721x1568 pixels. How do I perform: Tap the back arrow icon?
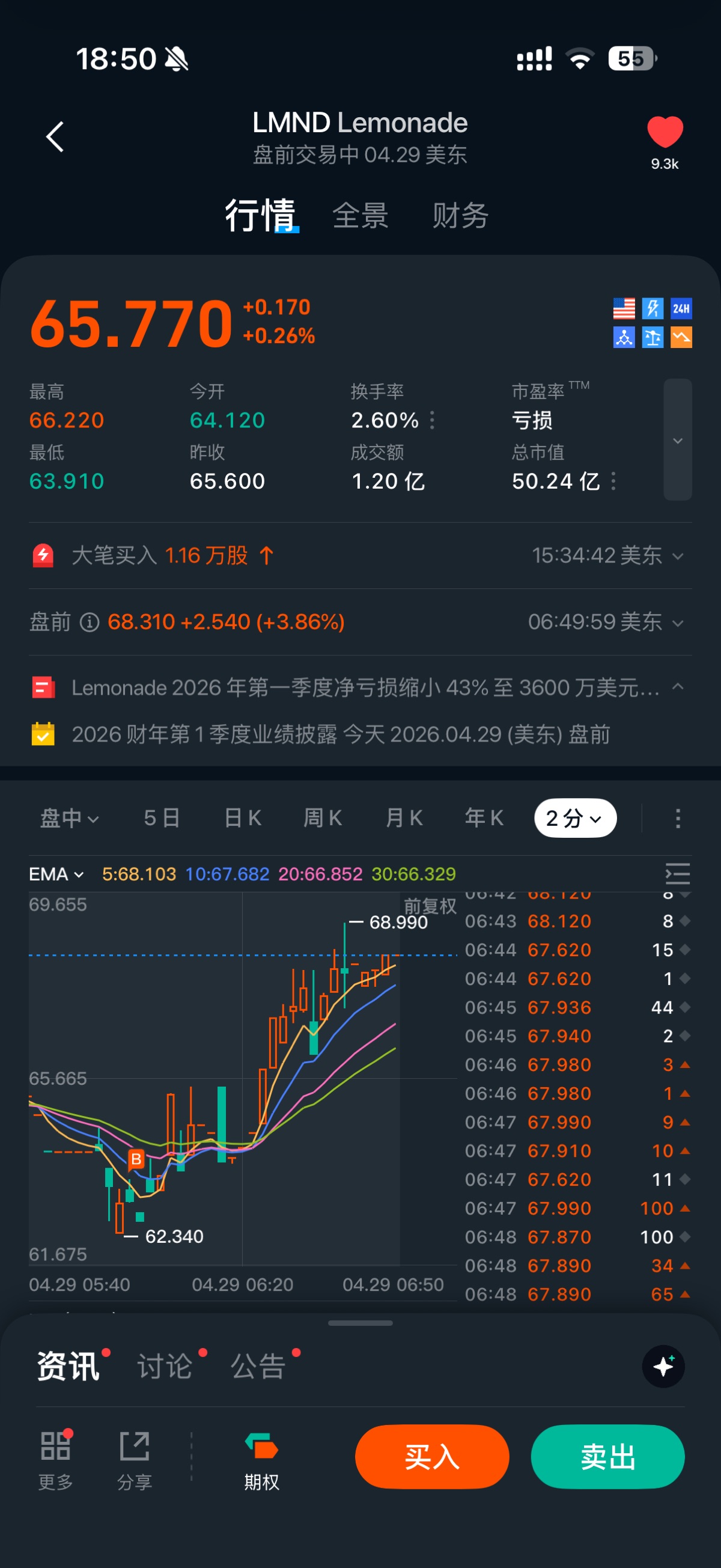click(x=55, y=136)
